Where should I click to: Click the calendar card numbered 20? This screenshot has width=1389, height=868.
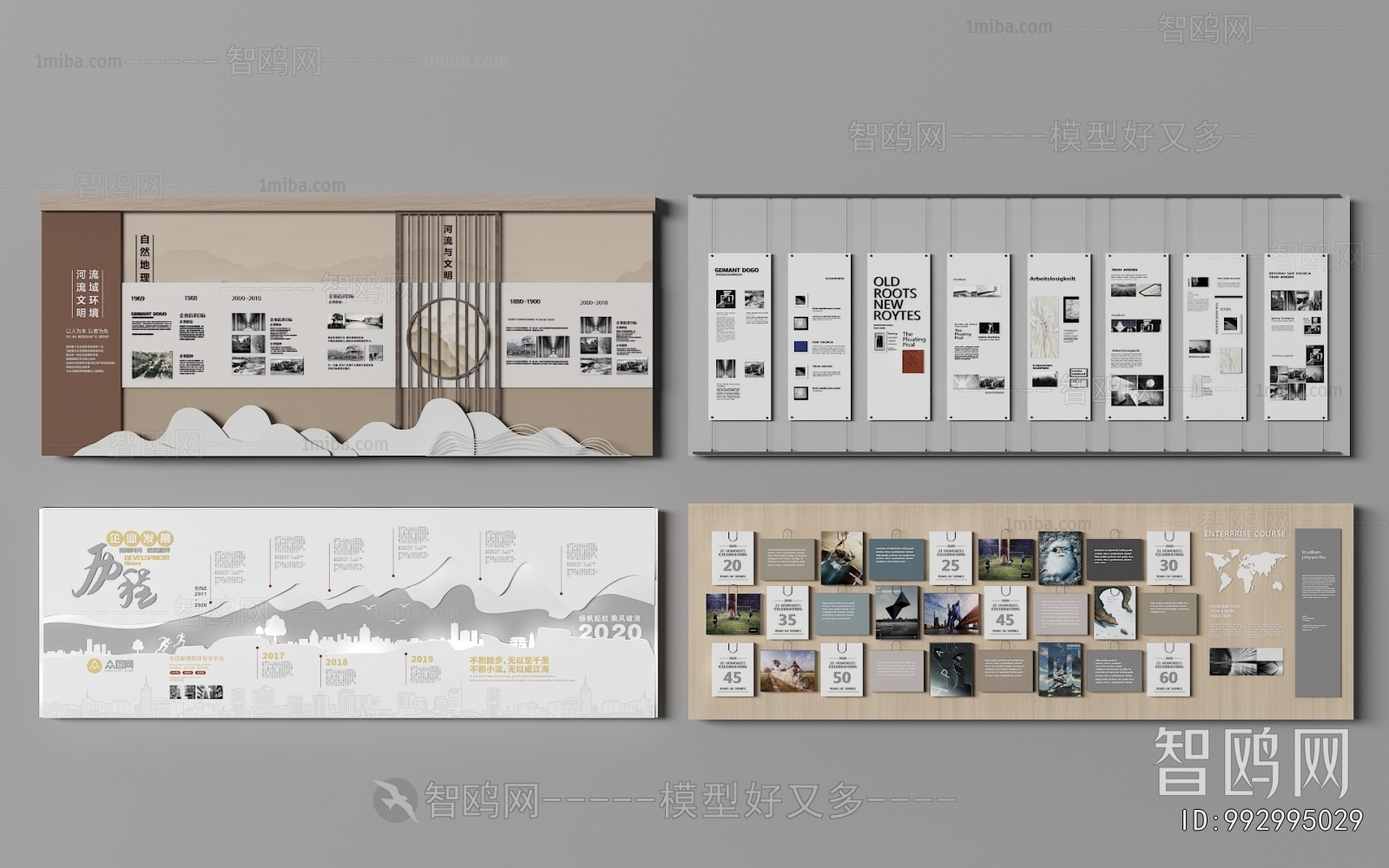[733, 559]
